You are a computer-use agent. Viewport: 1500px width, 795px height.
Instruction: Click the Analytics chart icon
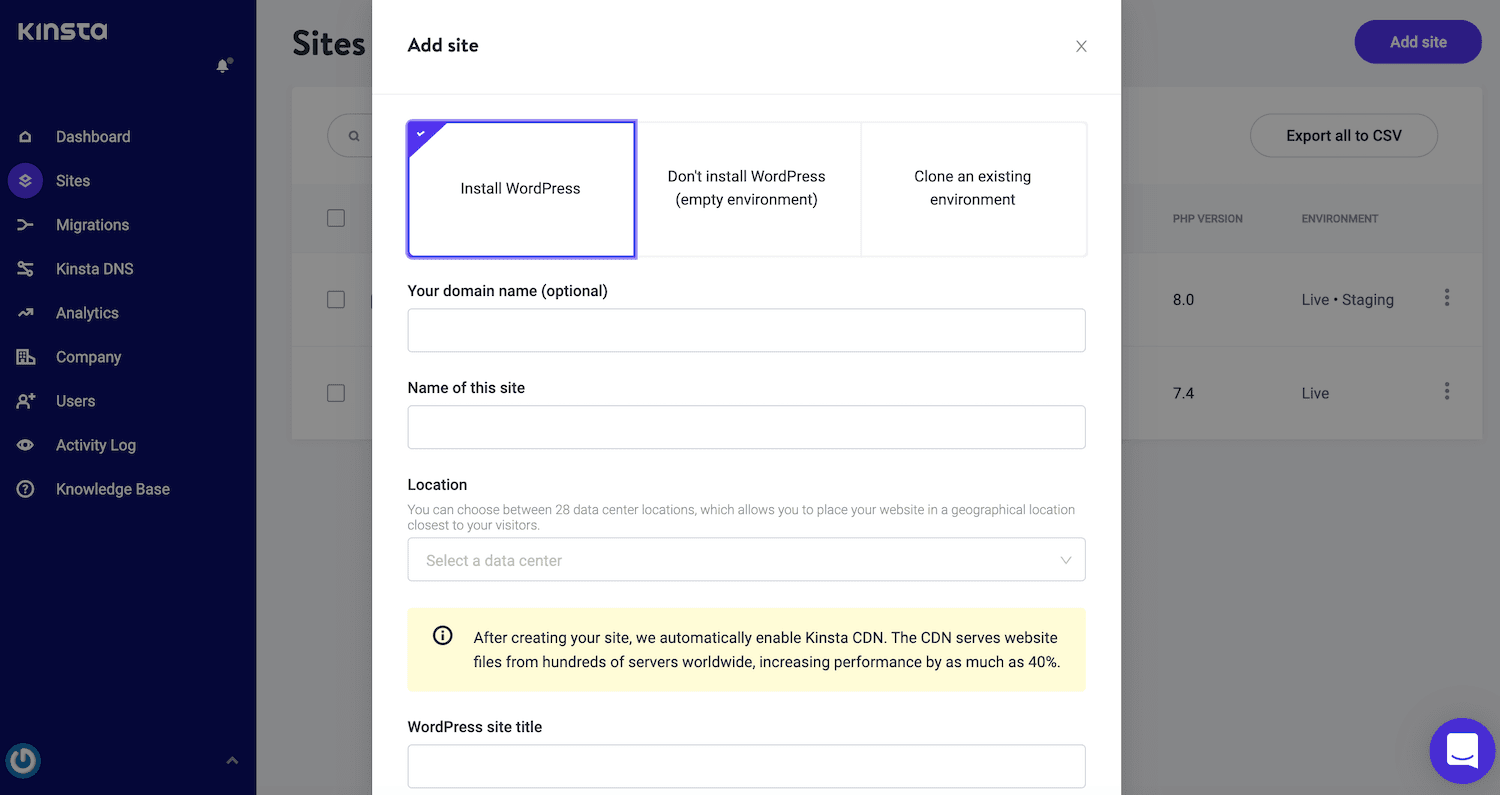tap(26, 313)
